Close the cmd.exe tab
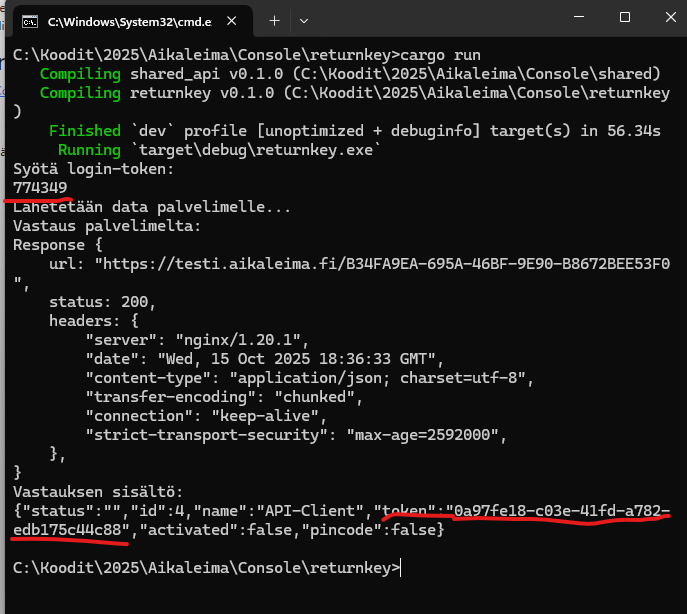 click(233, 20)
